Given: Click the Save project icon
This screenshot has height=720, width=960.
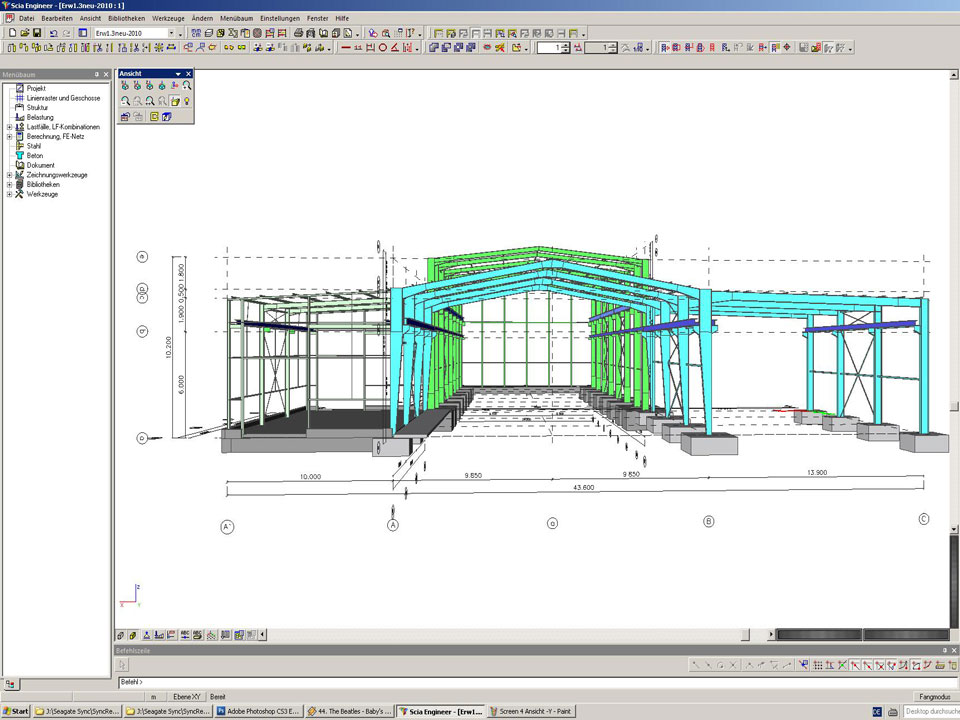Looking at the screenshot, I should tap(37, 33).
